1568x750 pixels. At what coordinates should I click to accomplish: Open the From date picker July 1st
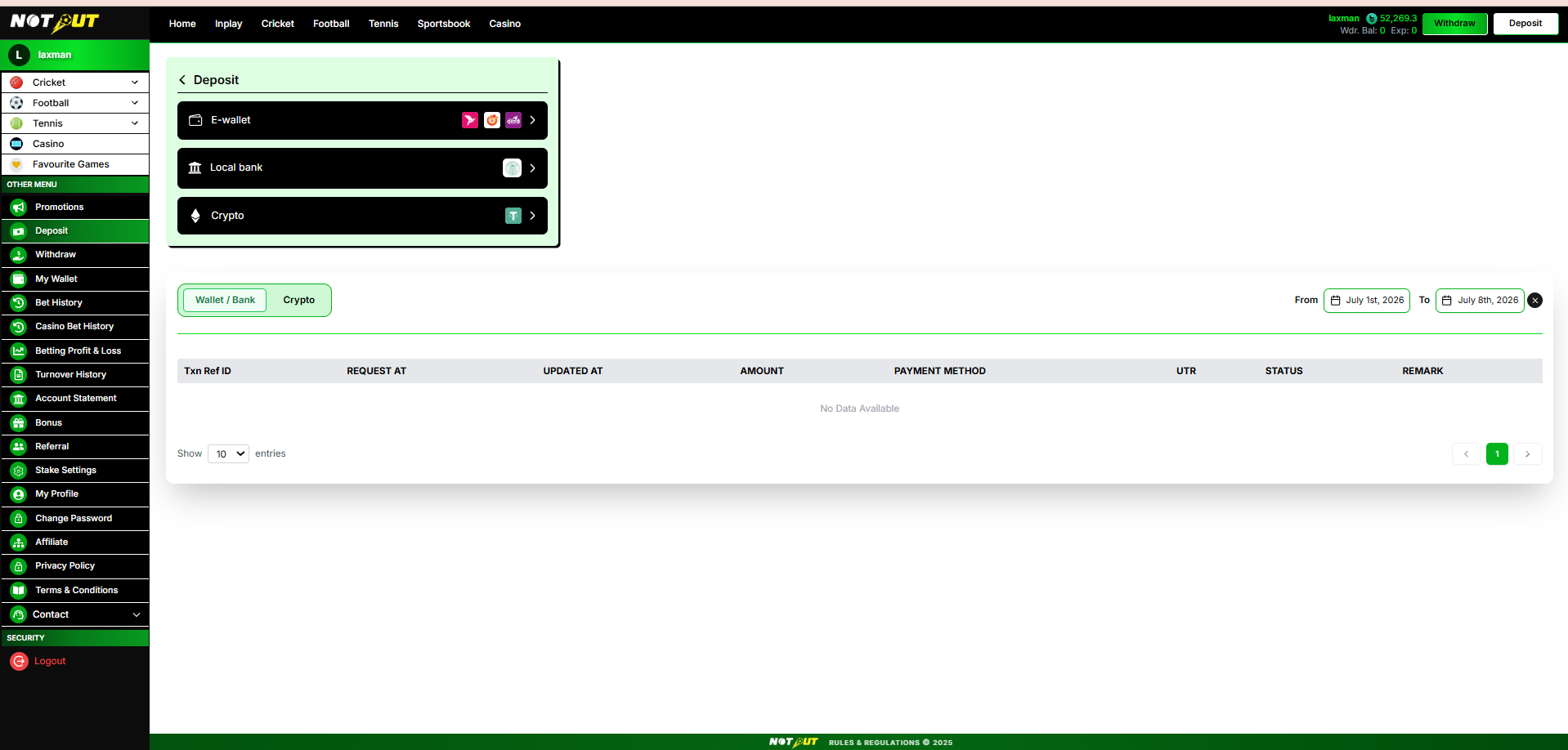pyautogui.click(x=1367, y=301)
